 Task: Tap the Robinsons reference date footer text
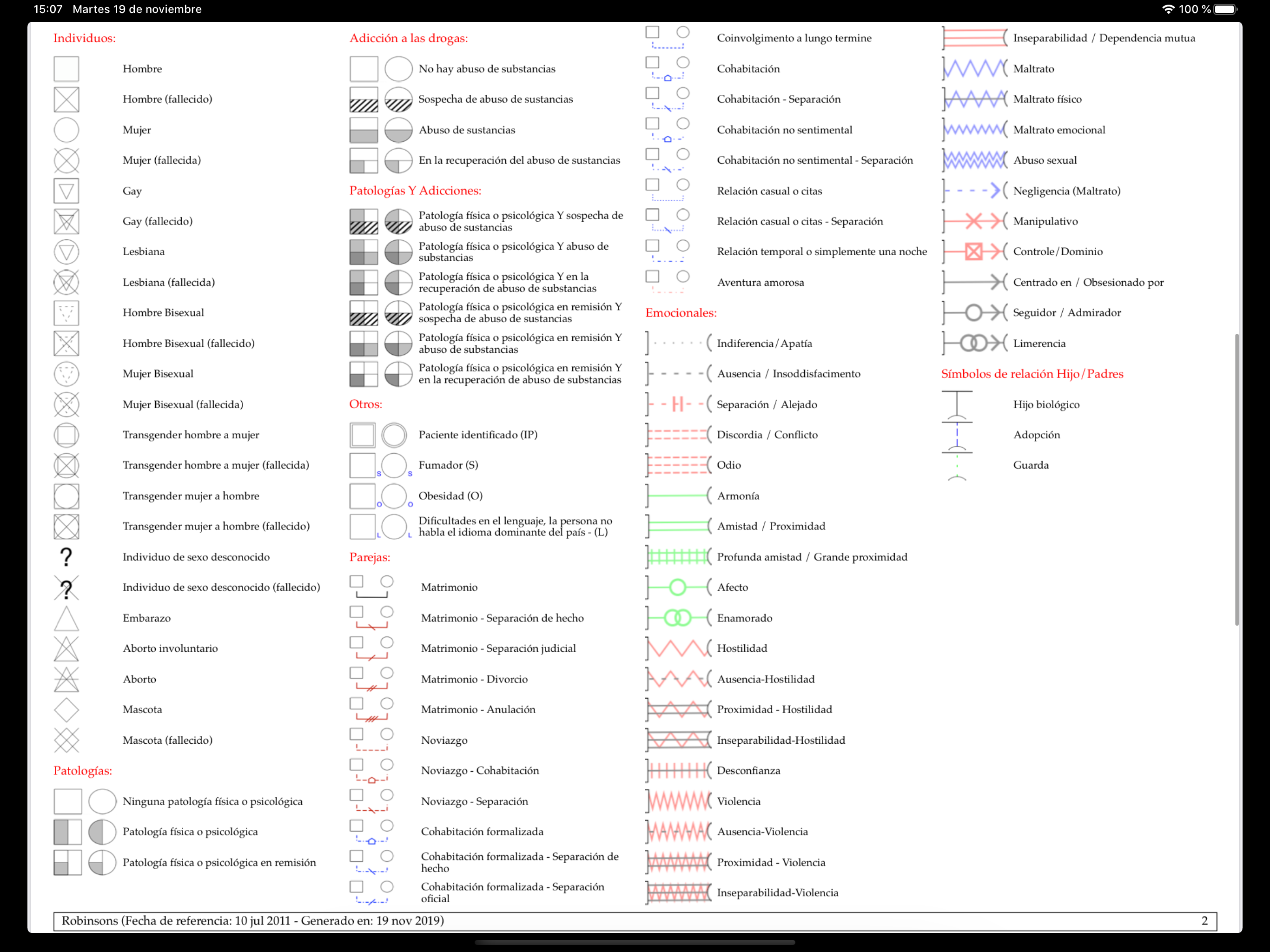pos(252,921)
